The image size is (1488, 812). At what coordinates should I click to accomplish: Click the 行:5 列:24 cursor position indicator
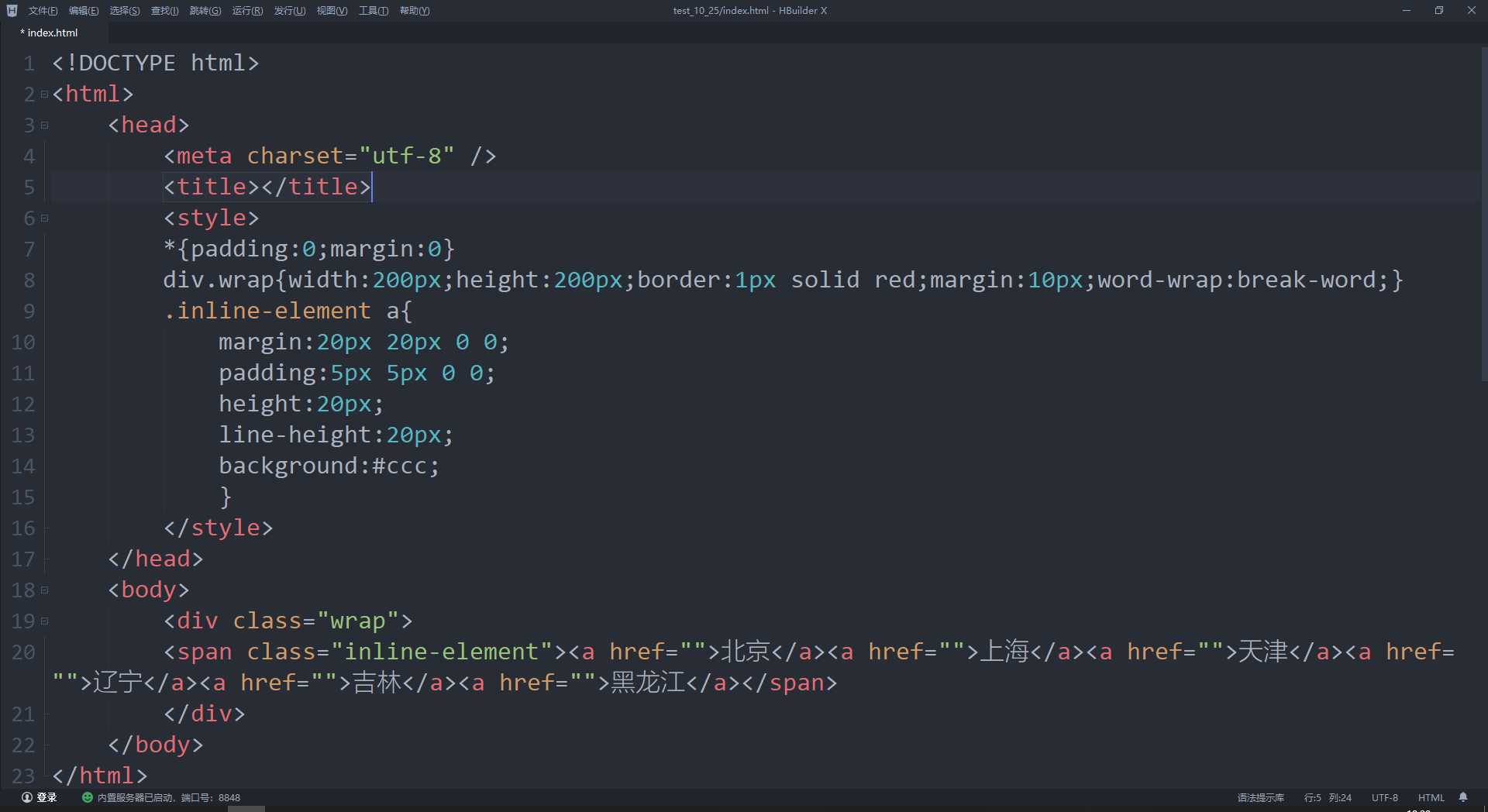click(x=1328, y=797)
